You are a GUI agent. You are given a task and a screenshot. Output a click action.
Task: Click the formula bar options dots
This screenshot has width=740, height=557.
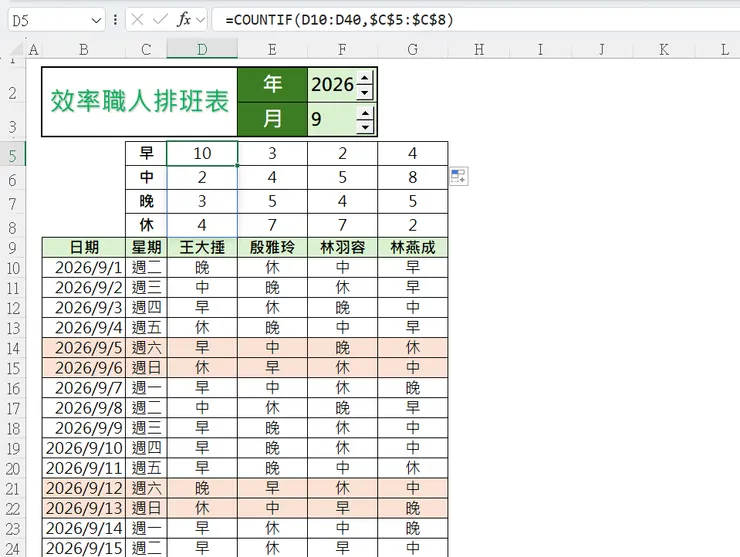[116, 20]
